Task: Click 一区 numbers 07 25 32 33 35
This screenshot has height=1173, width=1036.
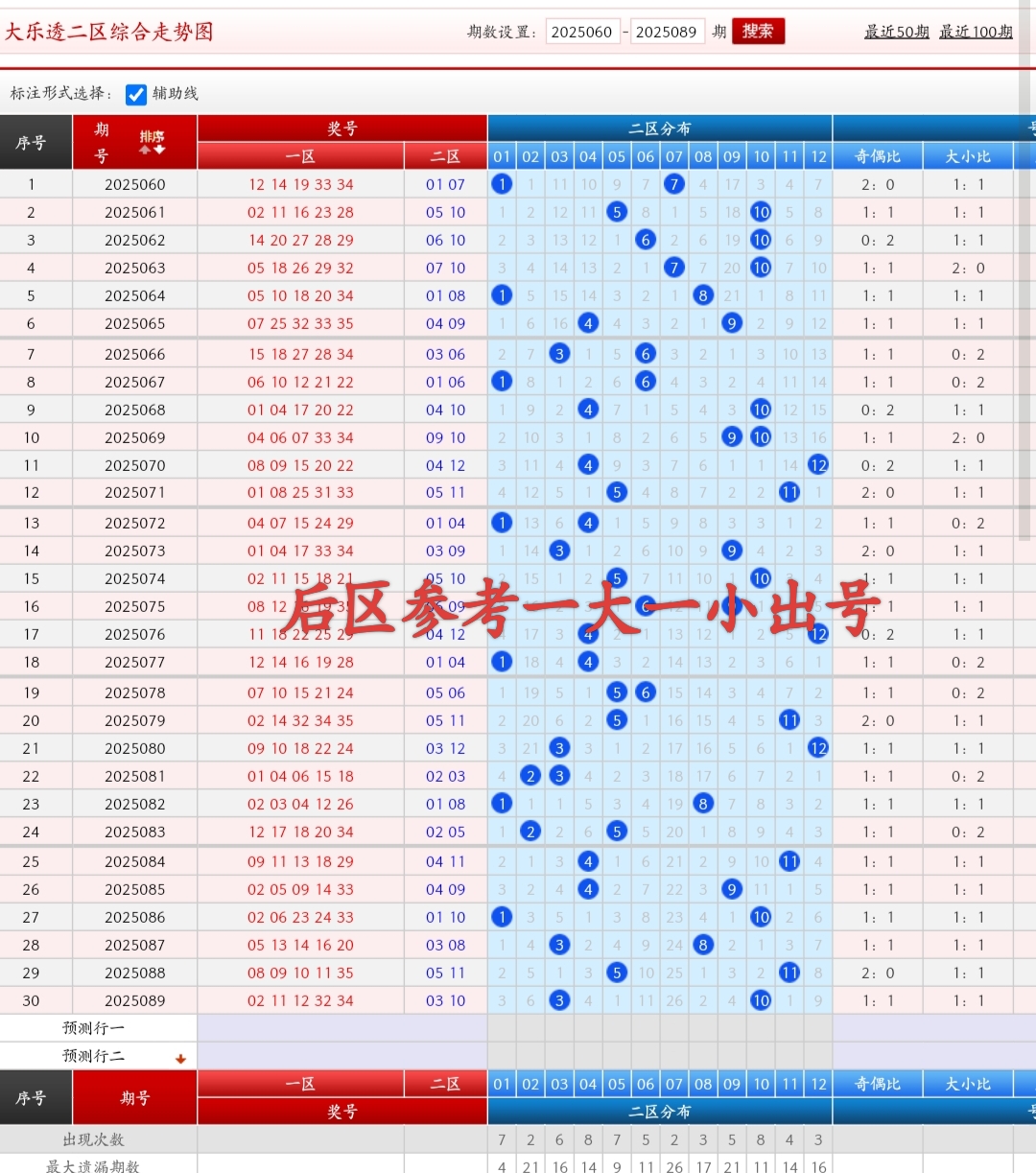Action: [300, 323]
